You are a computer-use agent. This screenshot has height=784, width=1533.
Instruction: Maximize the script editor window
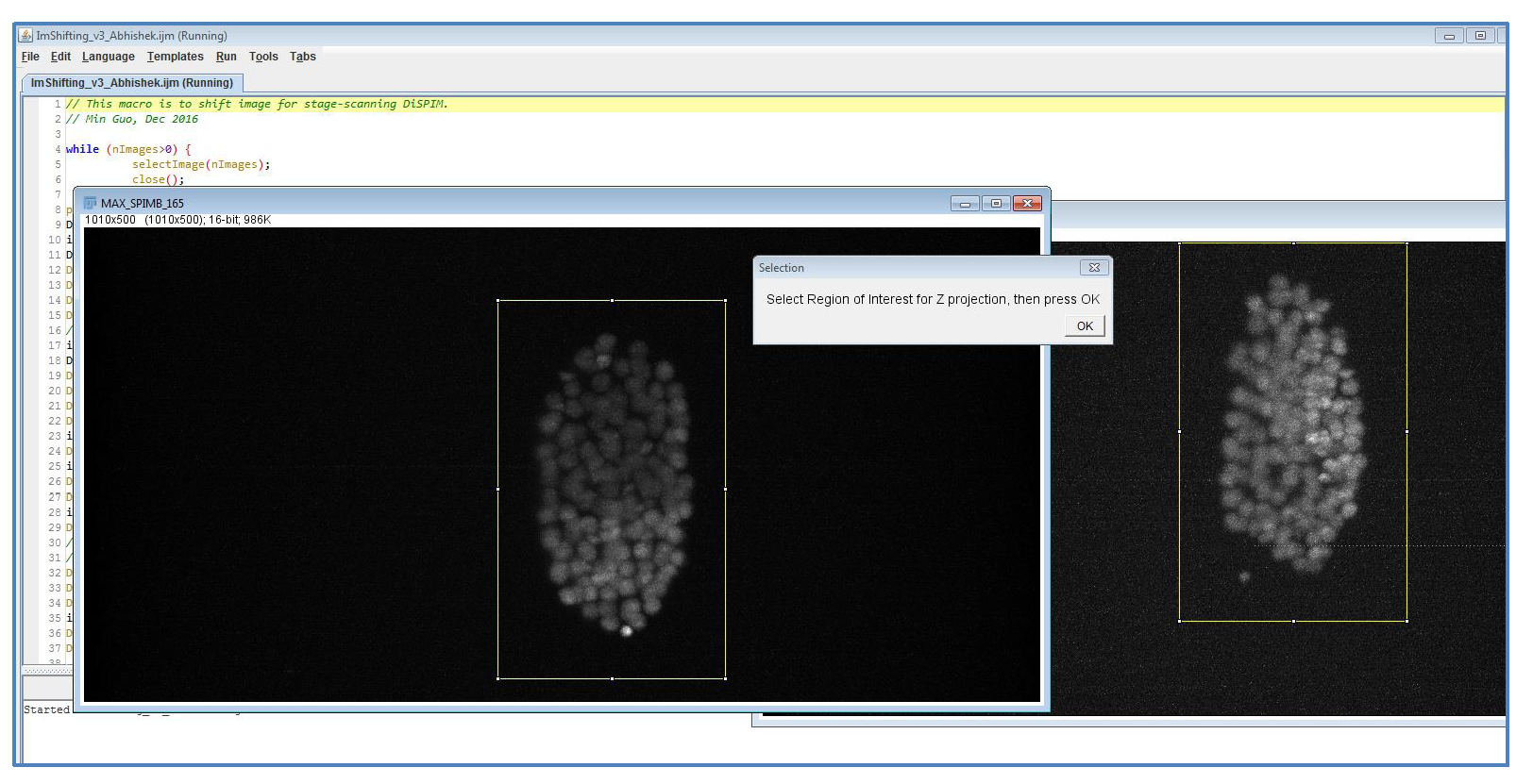[1480, 36]
